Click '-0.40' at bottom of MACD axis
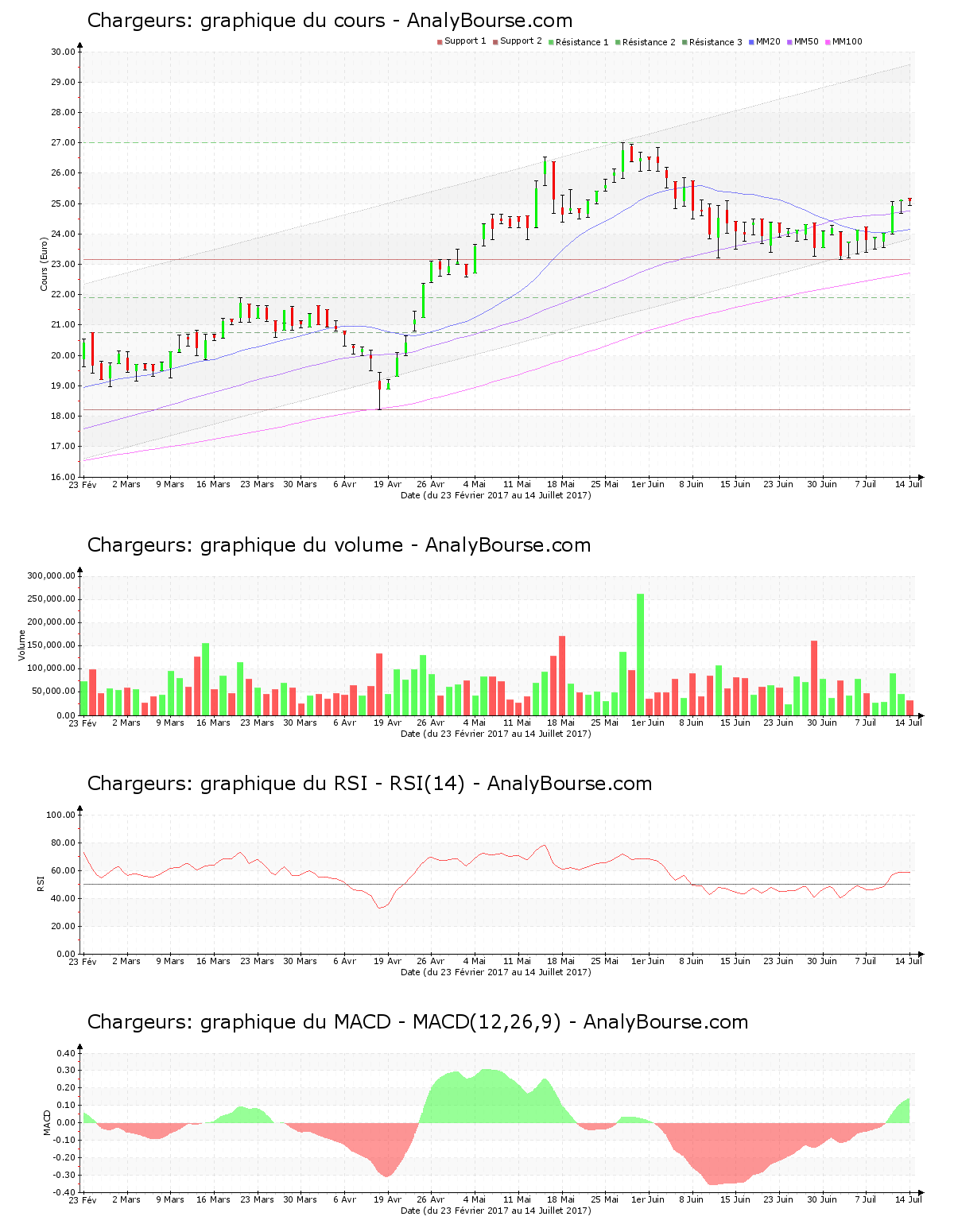Image resolution: width=954 pixels, height=1232 pixels. 64,1192
